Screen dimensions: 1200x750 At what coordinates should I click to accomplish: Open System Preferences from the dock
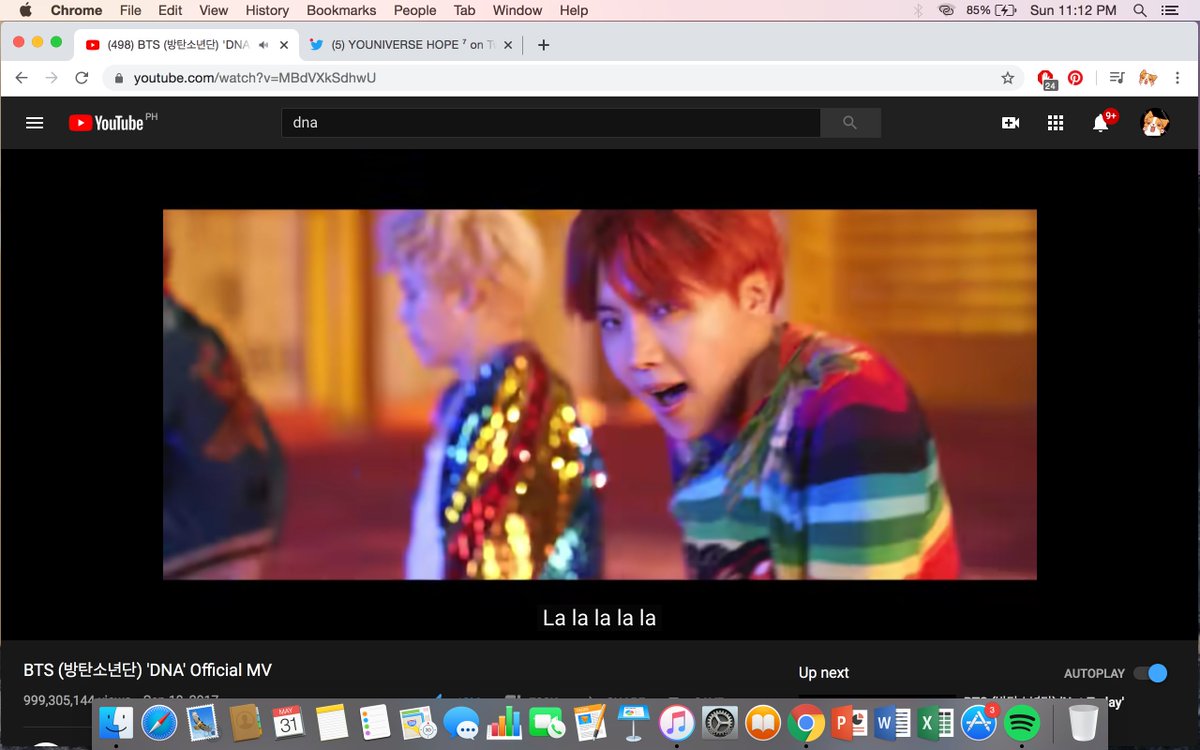tap(720, 721)
